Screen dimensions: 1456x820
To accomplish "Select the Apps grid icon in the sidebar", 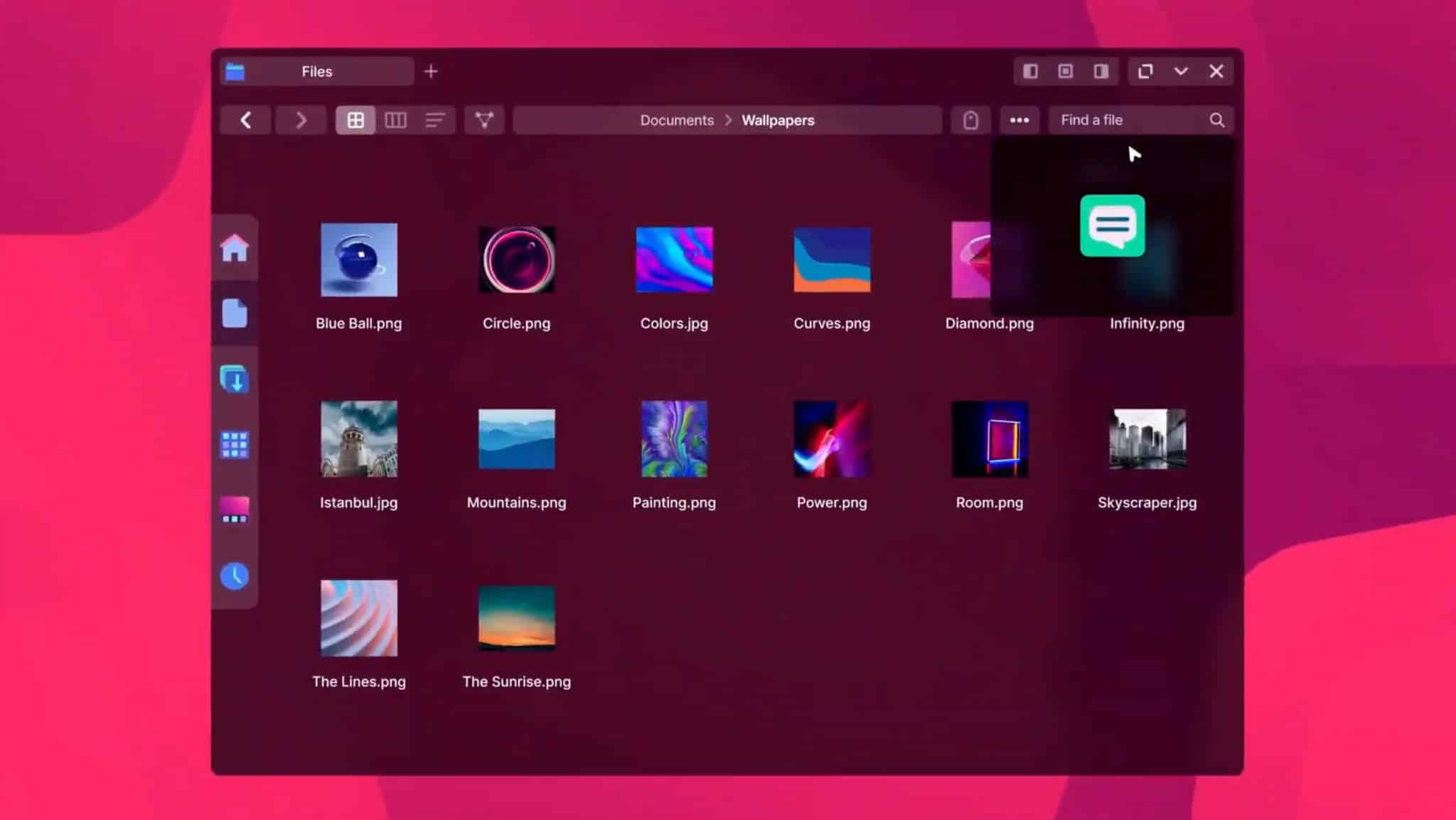I will (x=235, y=445).
